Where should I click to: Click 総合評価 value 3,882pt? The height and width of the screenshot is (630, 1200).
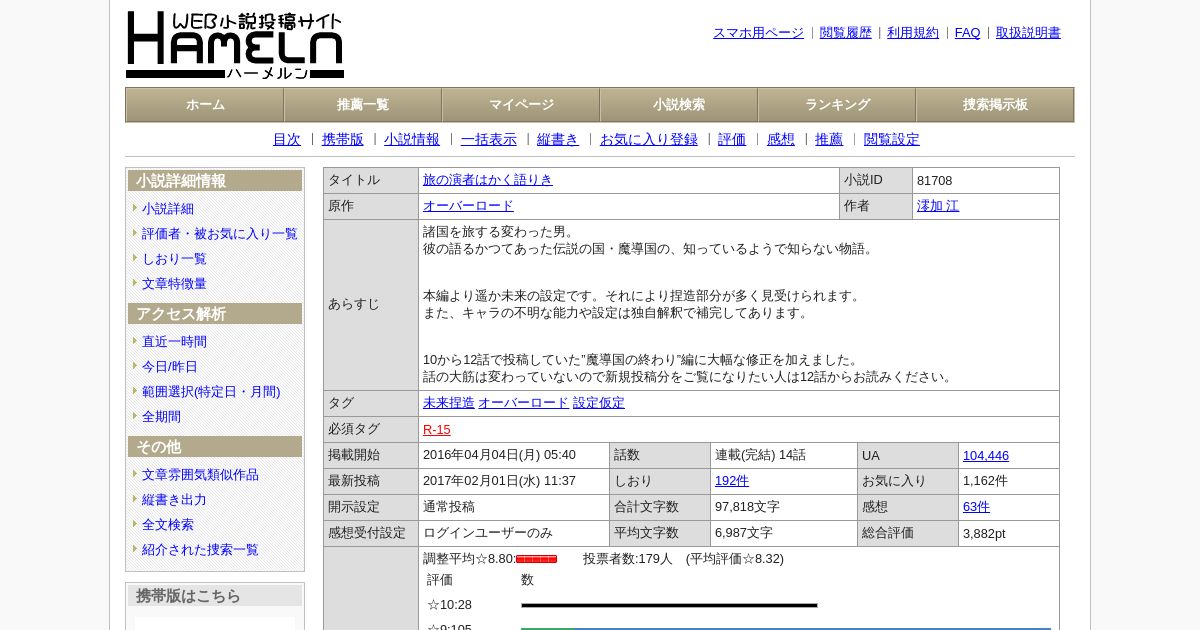point(984,534)
